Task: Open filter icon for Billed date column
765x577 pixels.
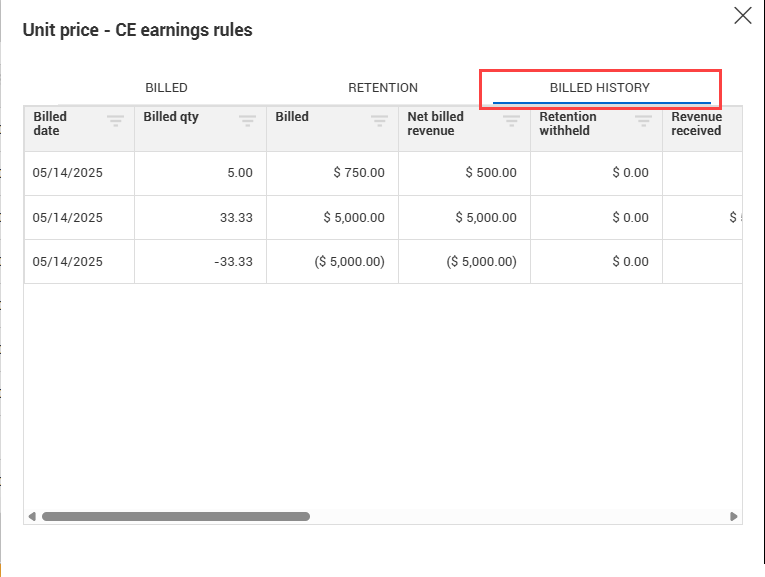Action: pyautogui.click(x=116, y=120)
